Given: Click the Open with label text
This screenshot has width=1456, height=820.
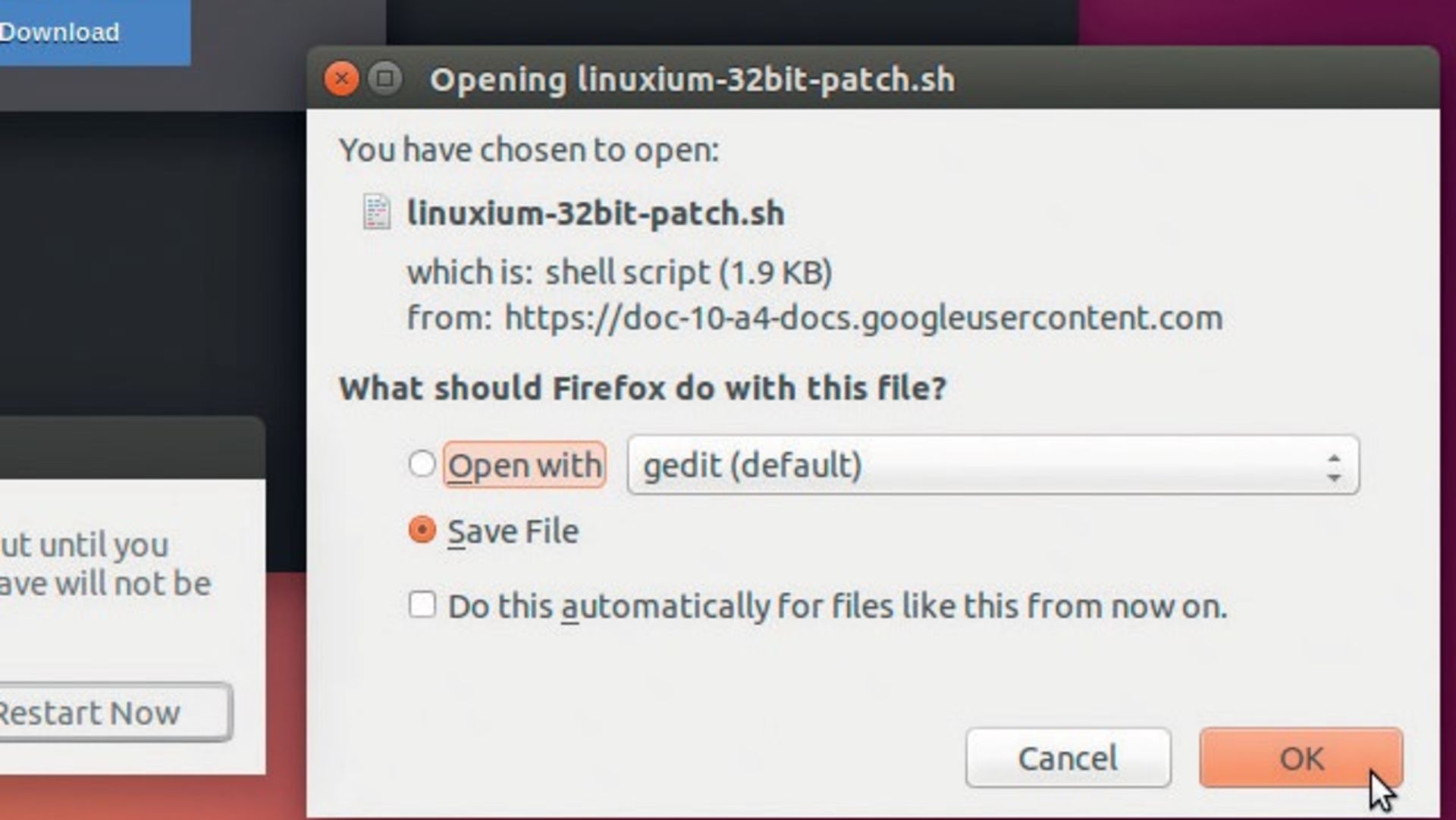Looking at the screenshot, I should 525,465.
